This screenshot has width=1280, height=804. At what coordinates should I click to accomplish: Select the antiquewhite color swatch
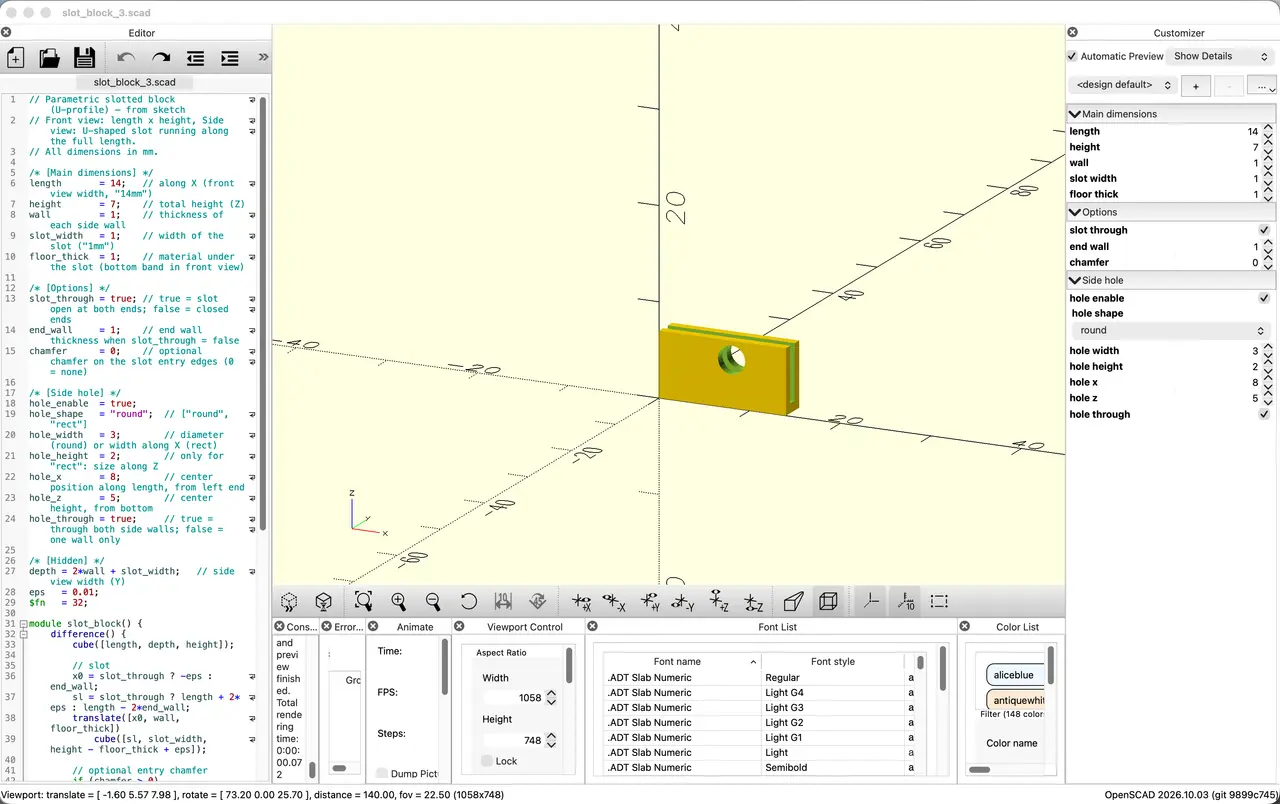[1015, 700]
